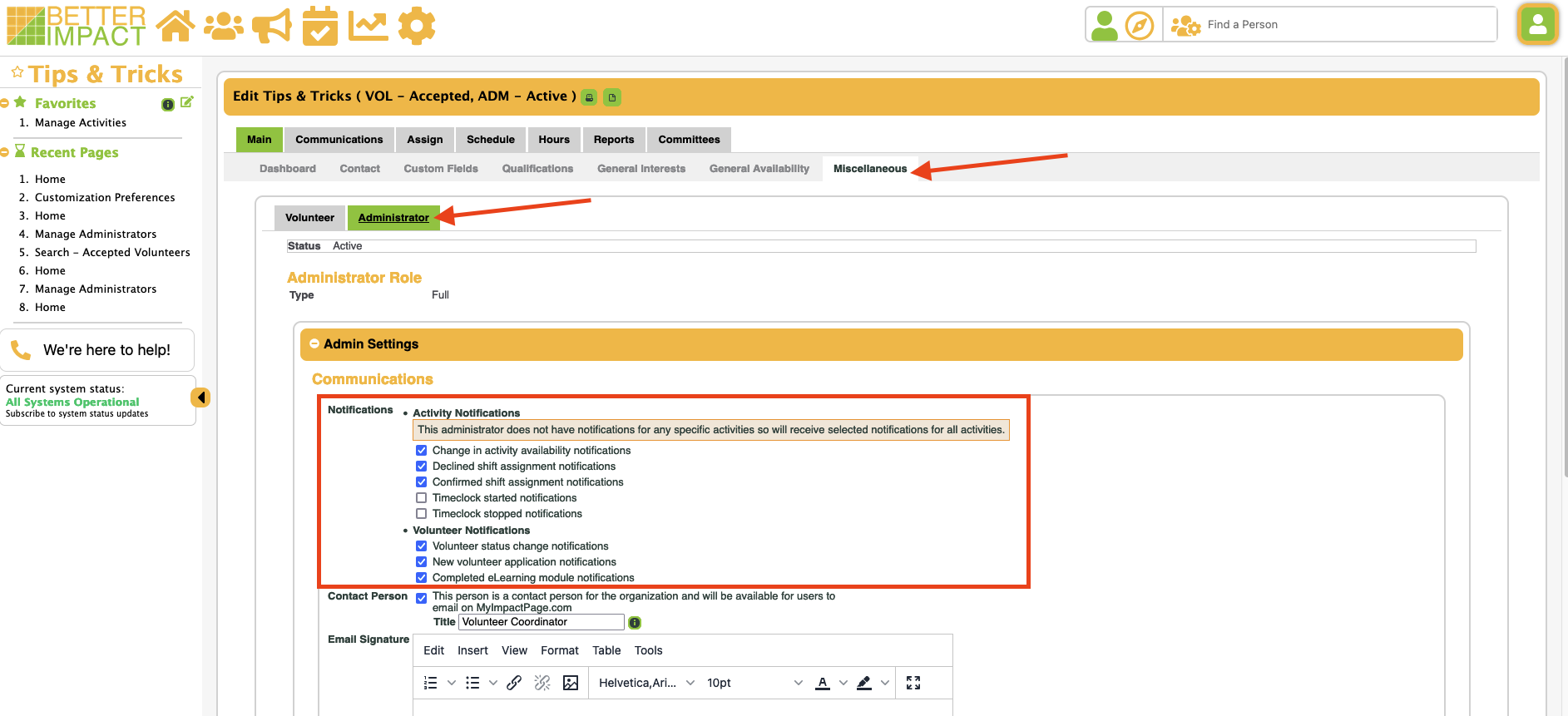Open the Configuration gear icon
This screenshot has width=1568, height=716.
(417, 26)
